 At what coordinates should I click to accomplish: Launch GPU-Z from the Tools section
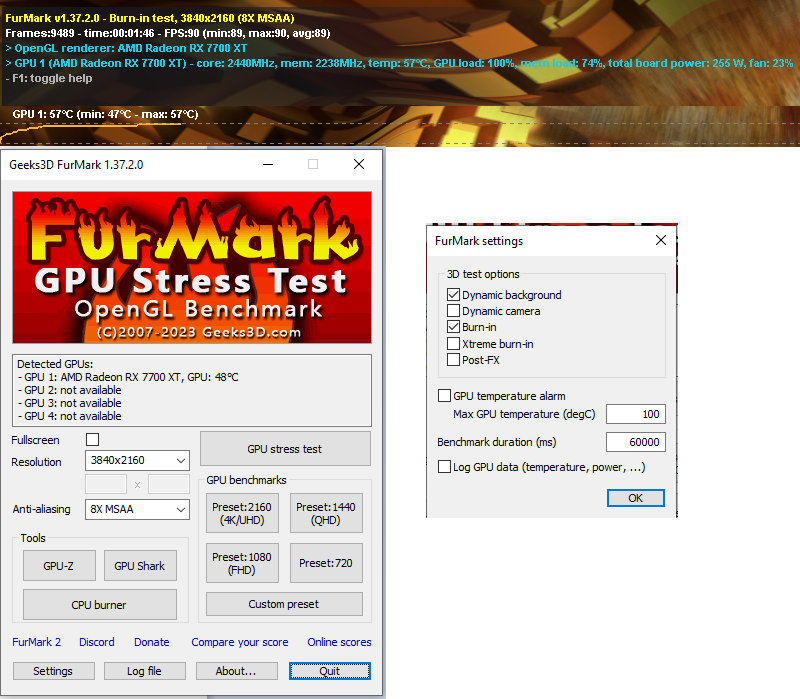tap(58, 565)
